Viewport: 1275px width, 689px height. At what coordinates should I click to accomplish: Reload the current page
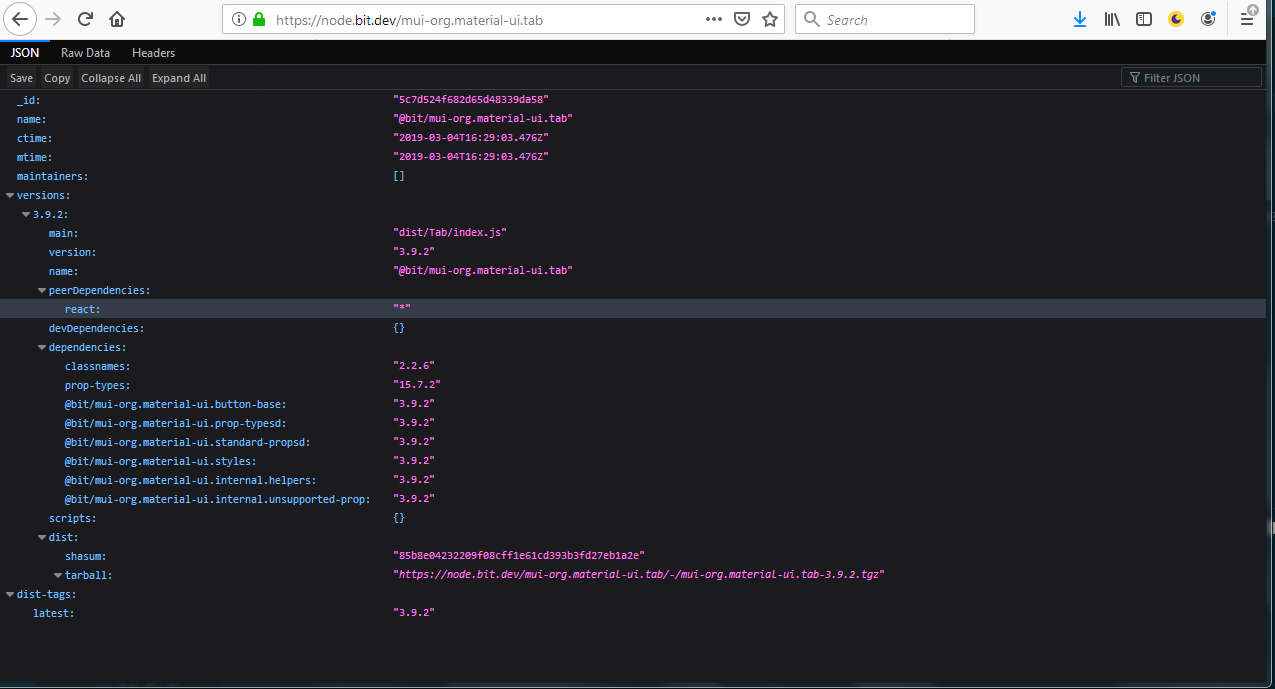coord(84,19)
